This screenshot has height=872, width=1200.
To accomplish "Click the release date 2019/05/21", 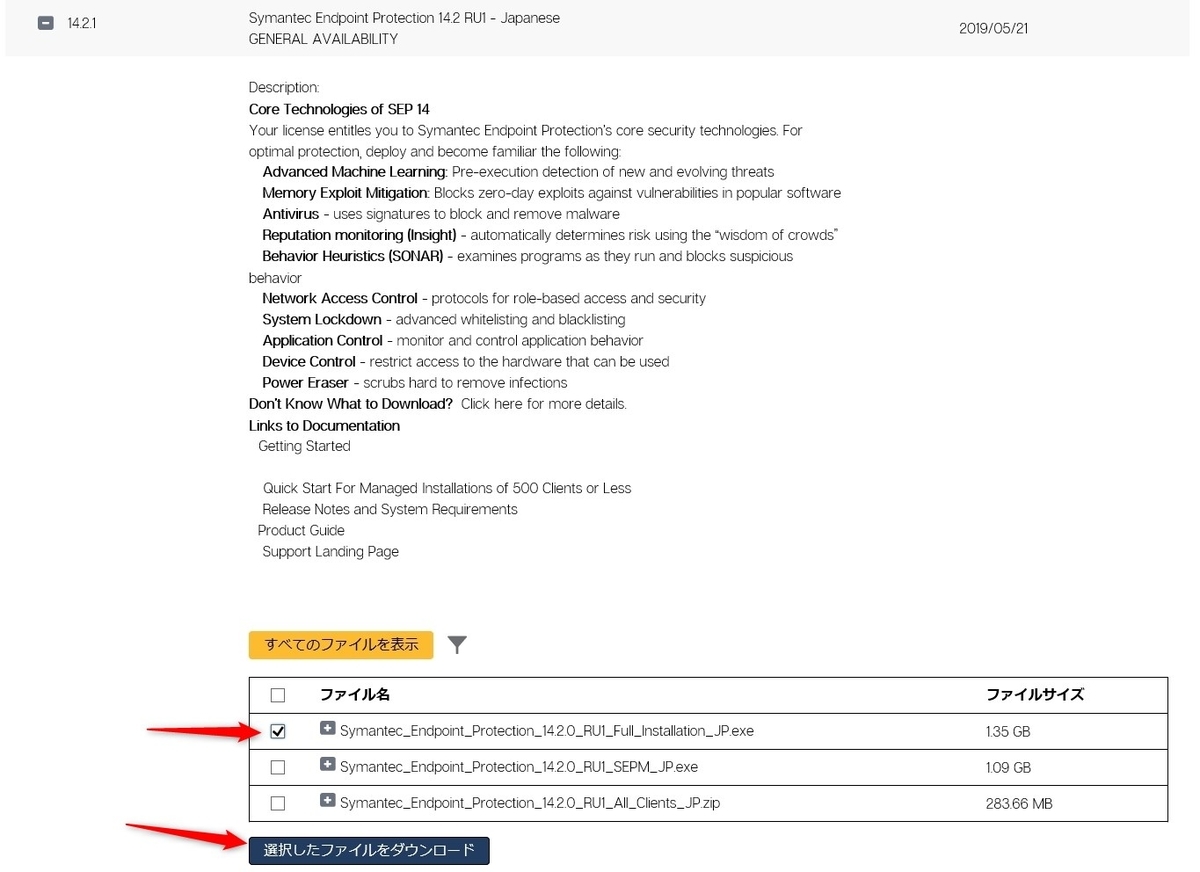I will 993,28.
